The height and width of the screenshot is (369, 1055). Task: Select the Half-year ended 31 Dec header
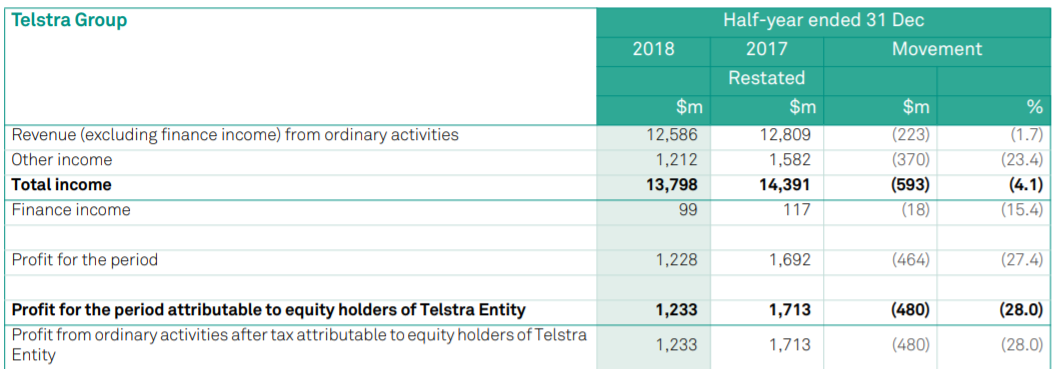coord(823,20)
